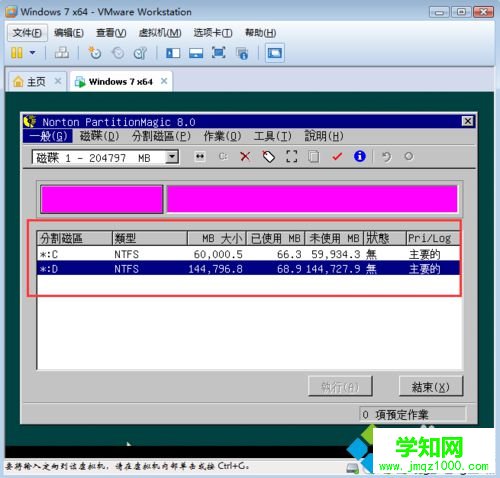This screenshot has height=478, width=500.
Task: Click the 144,727.9 unused value
Action: point(333,269)
